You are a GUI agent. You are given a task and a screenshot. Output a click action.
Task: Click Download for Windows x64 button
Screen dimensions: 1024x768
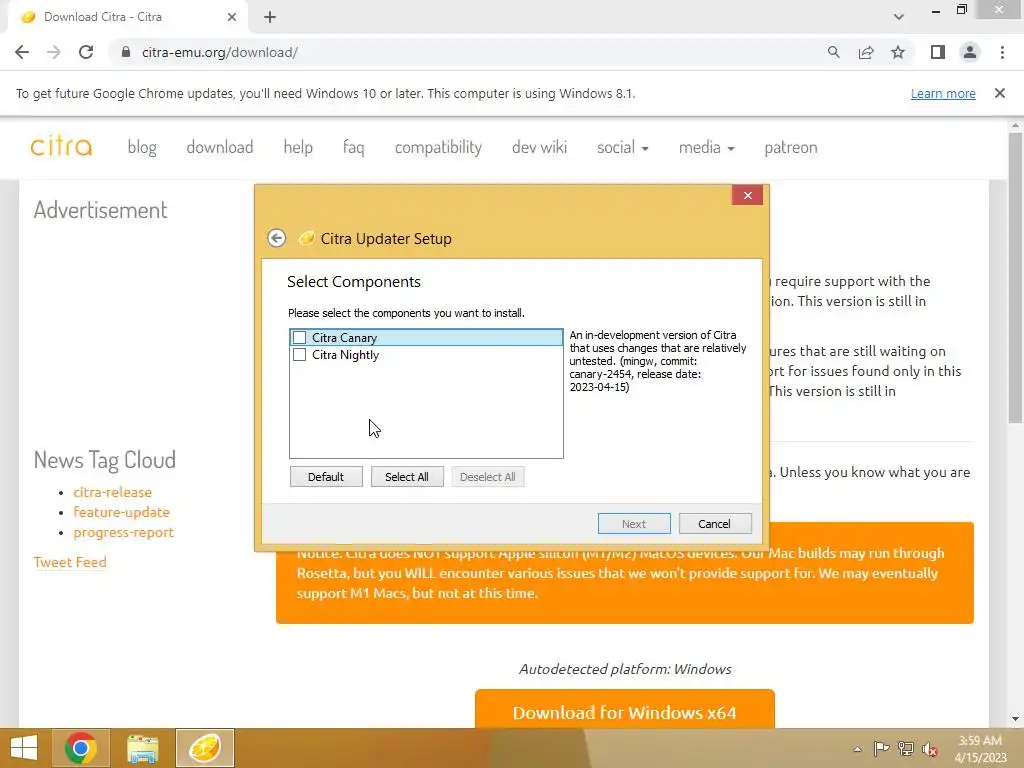pos(624,711)
